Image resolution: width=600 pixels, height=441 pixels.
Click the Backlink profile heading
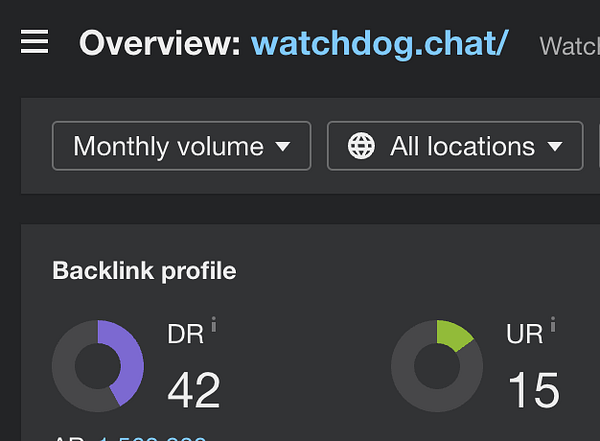(144, 271)
